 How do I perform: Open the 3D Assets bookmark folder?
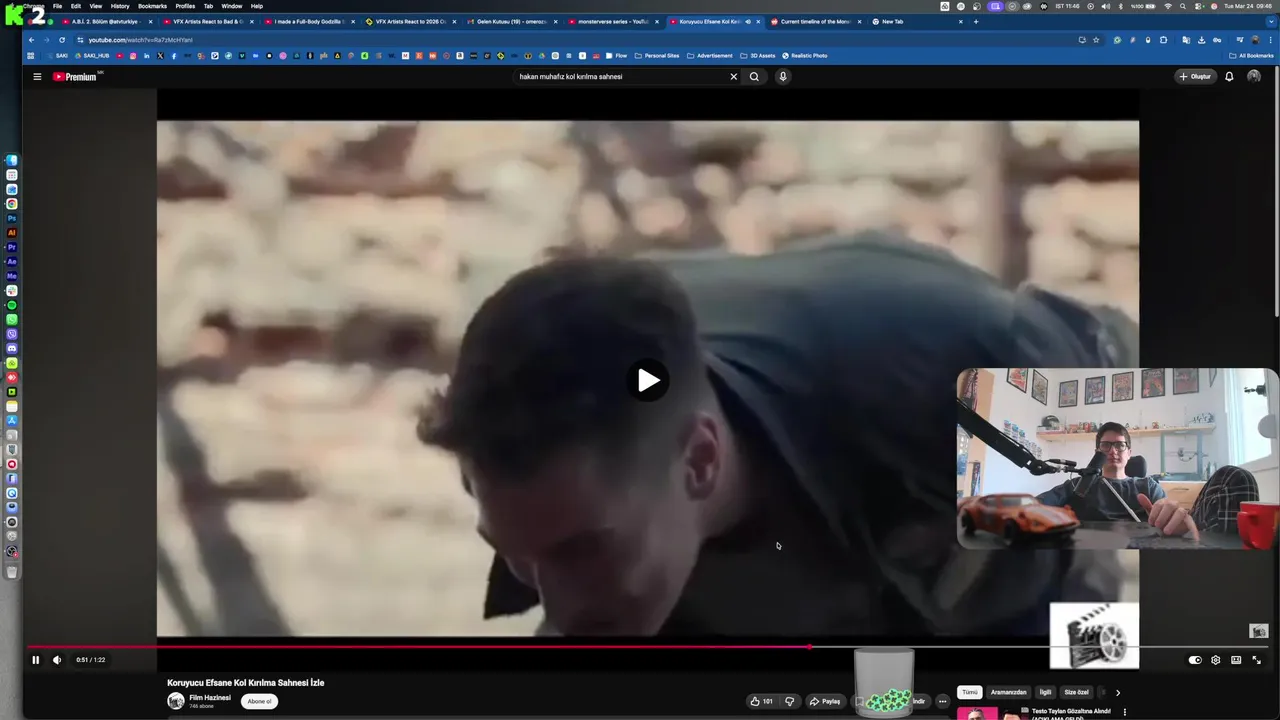tap(758, 56)
